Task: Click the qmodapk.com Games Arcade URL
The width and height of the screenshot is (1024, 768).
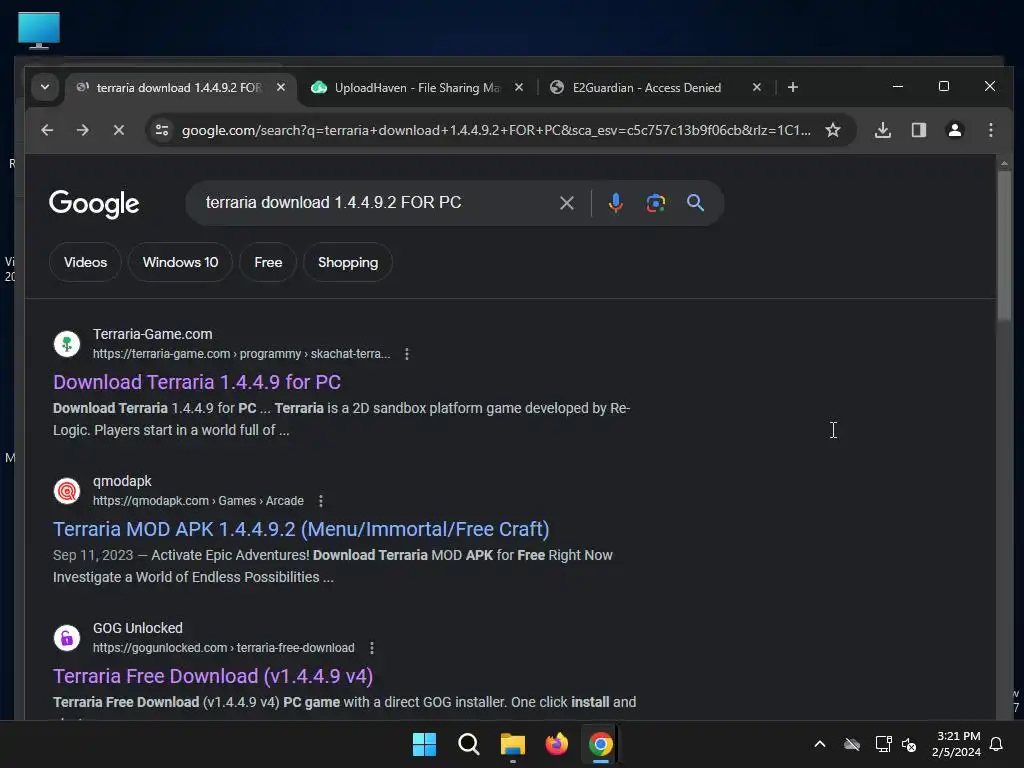Action: (x=198, y=501)
